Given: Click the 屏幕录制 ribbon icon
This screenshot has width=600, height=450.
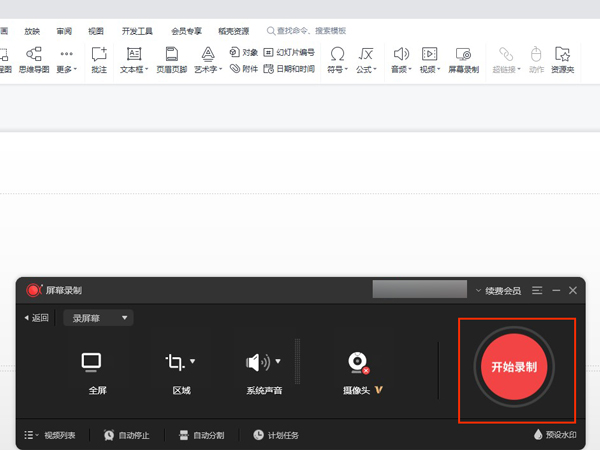Looking at the screenshot, I should (463, 59).
